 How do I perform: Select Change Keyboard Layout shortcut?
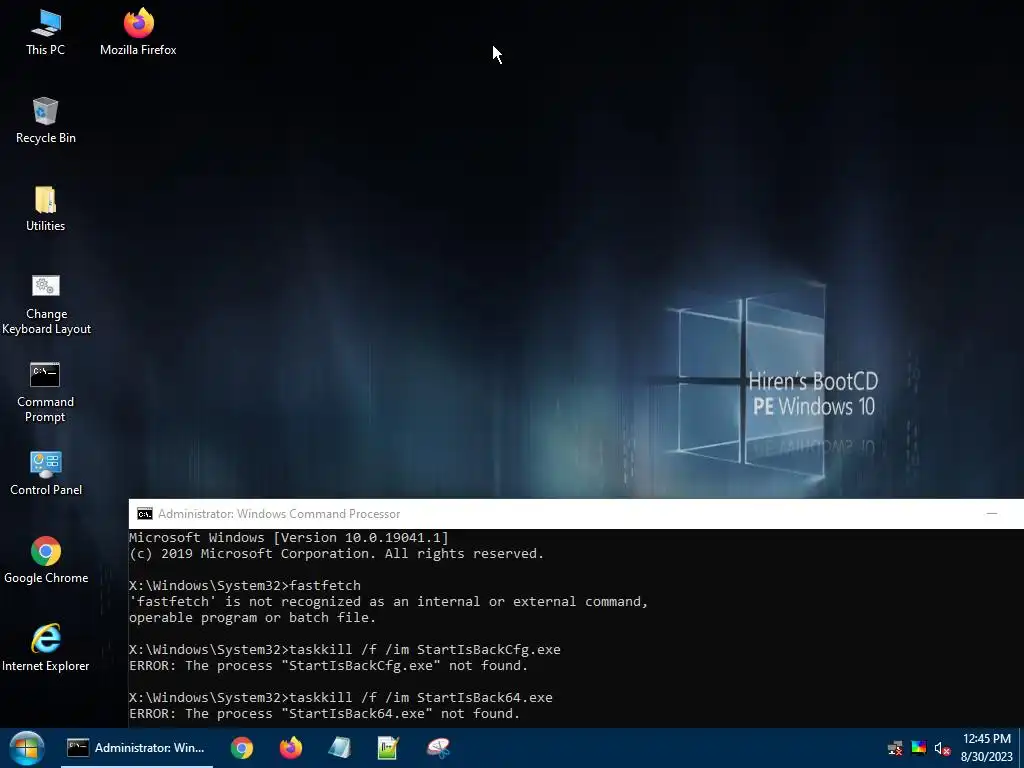(x=46, y=304)
